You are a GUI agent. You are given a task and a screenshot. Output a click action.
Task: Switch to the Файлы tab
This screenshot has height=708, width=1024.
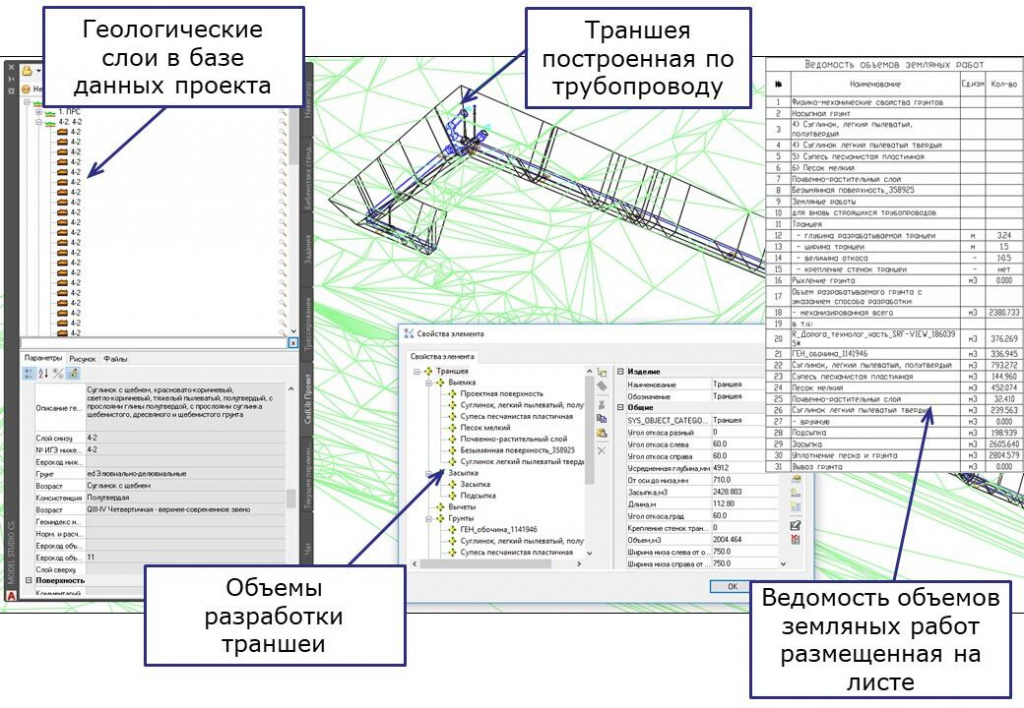click(x=116, y=359)
